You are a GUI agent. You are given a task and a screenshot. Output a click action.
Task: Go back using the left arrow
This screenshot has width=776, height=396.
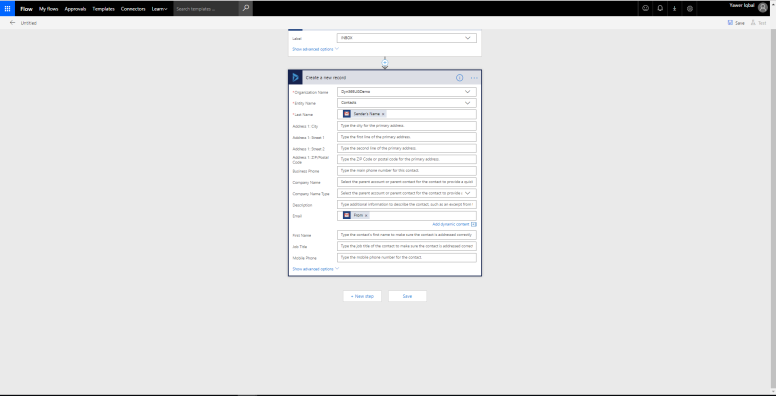[12, 23]
